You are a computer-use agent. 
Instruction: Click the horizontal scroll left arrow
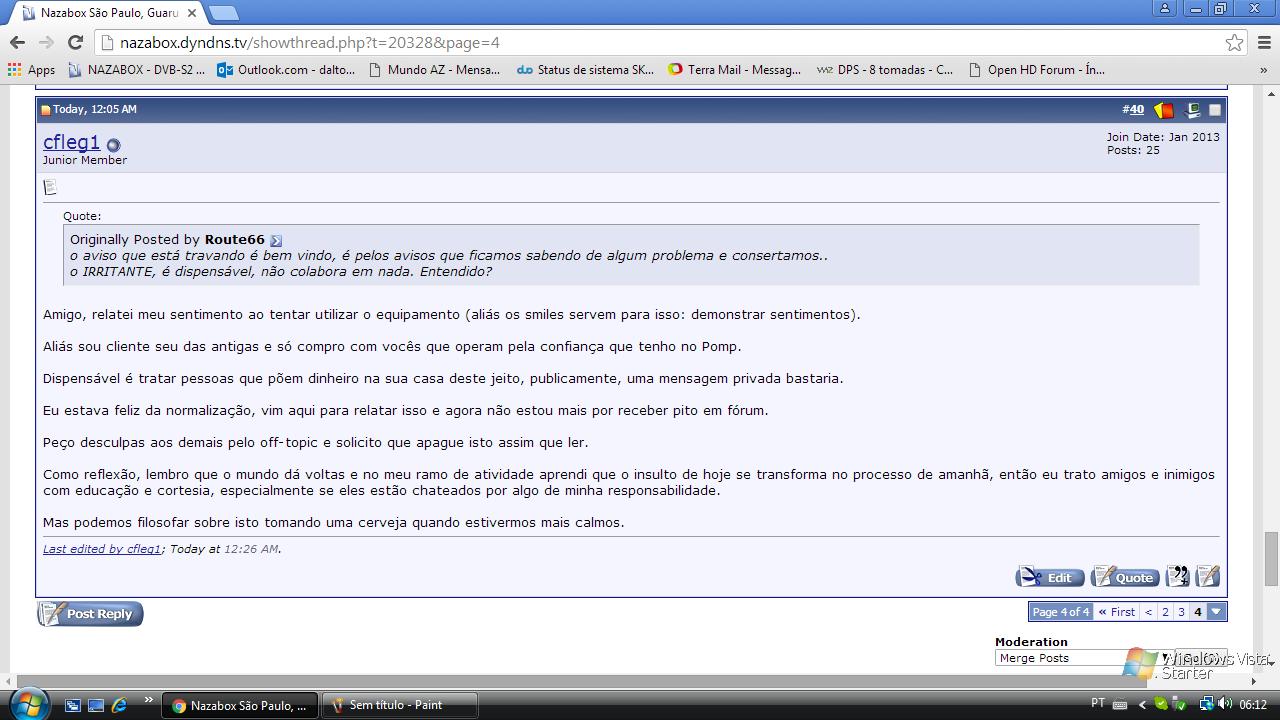pos(8,681)
